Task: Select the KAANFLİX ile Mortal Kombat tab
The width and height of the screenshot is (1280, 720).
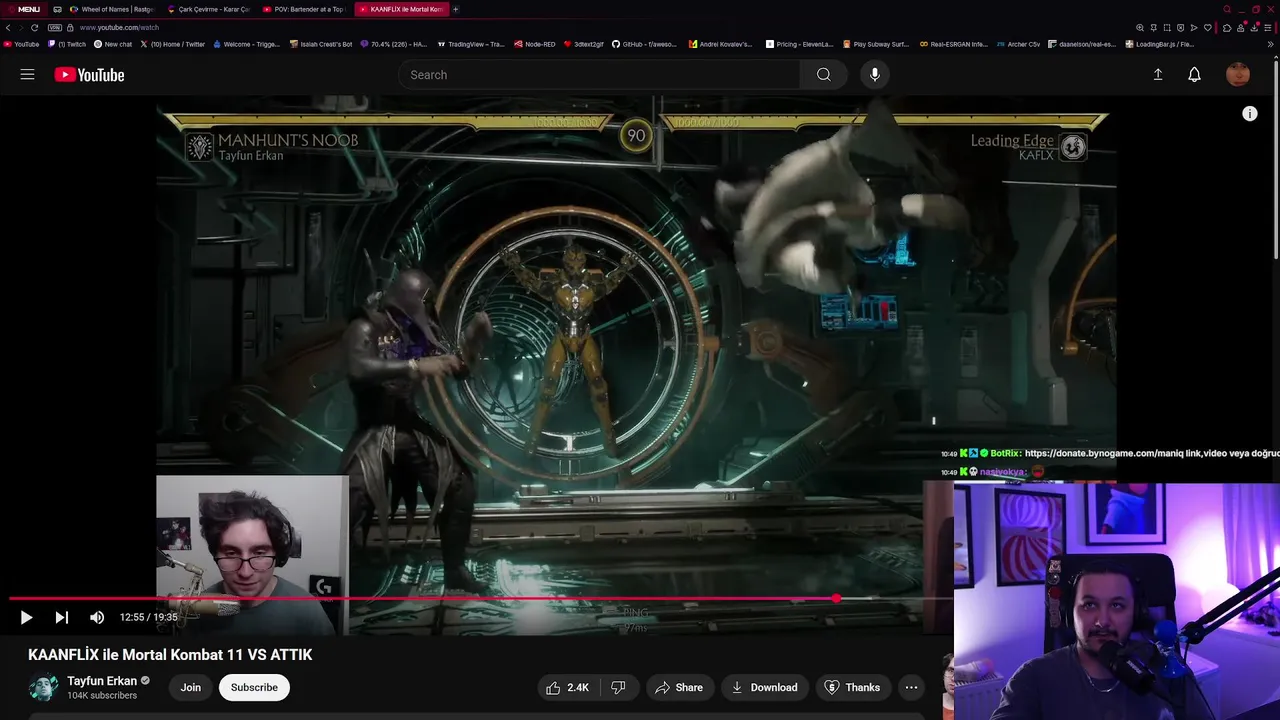Action: (402, 9)
